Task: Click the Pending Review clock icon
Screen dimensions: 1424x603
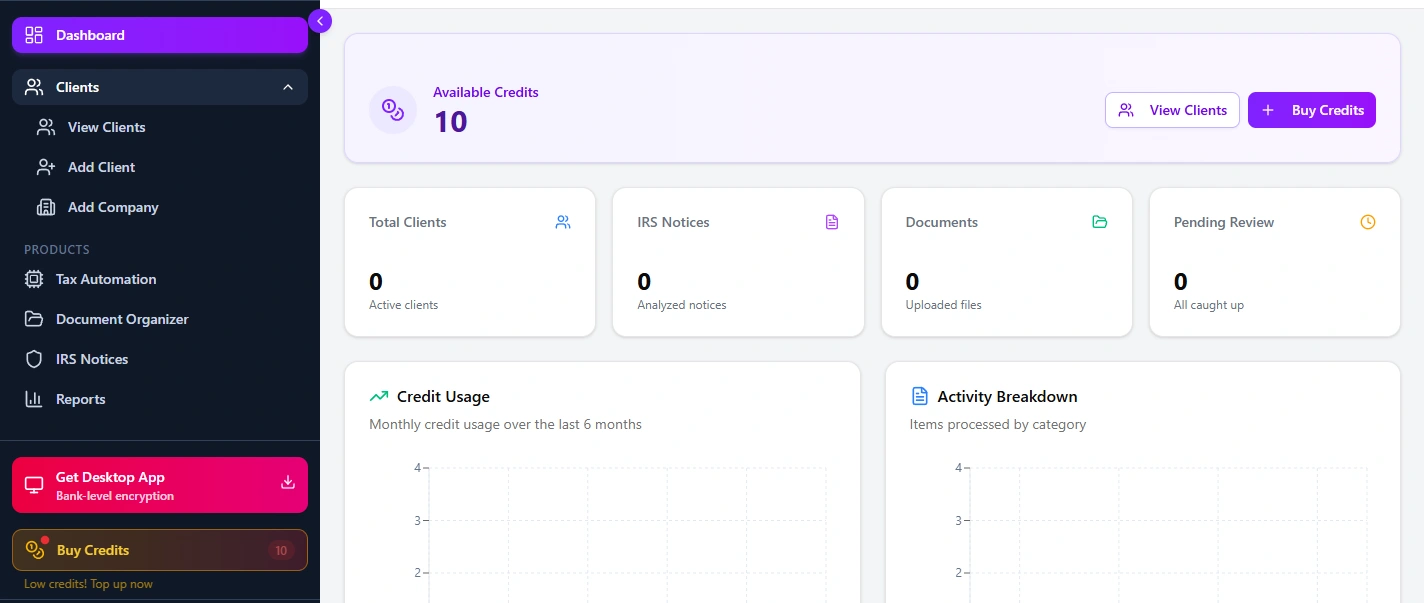Action: (x=1368, y=222)
